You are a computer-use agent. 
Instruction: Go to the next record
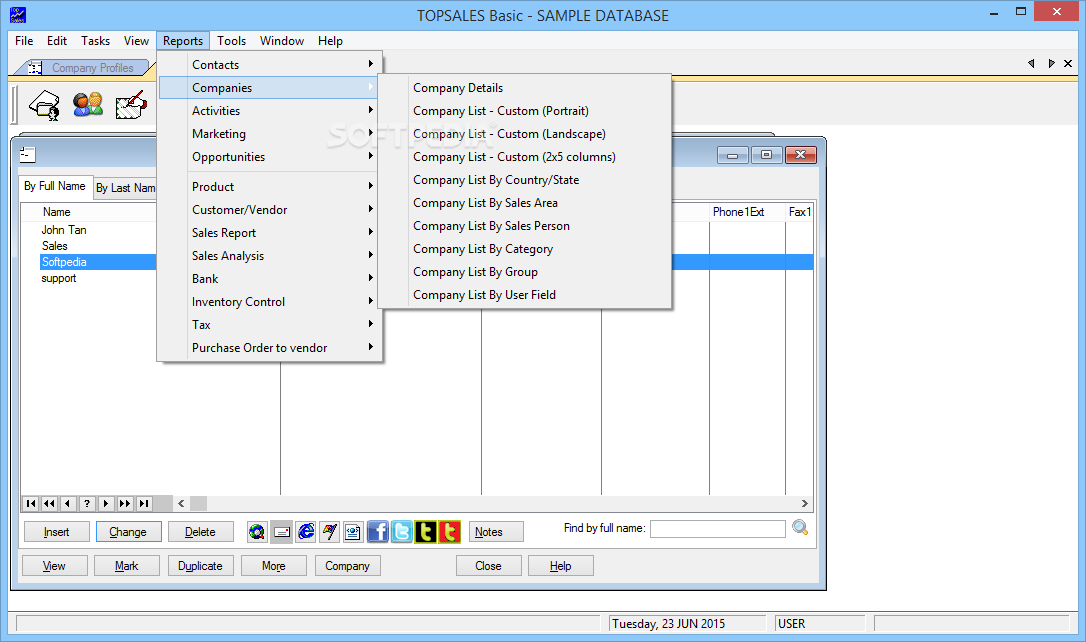pyautogui.click(x=105, y=503)
